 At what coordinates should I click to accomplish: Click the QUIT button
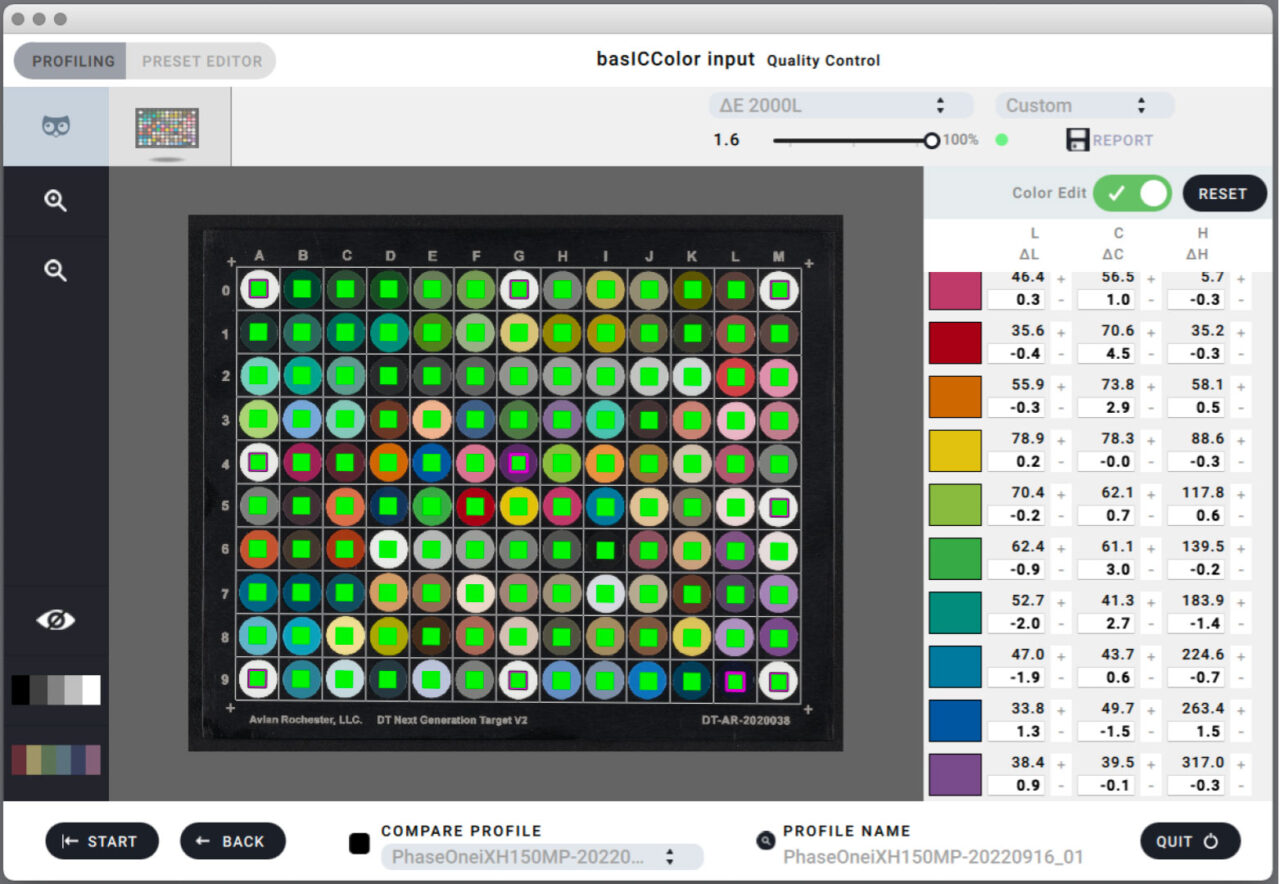[1190, 841]
